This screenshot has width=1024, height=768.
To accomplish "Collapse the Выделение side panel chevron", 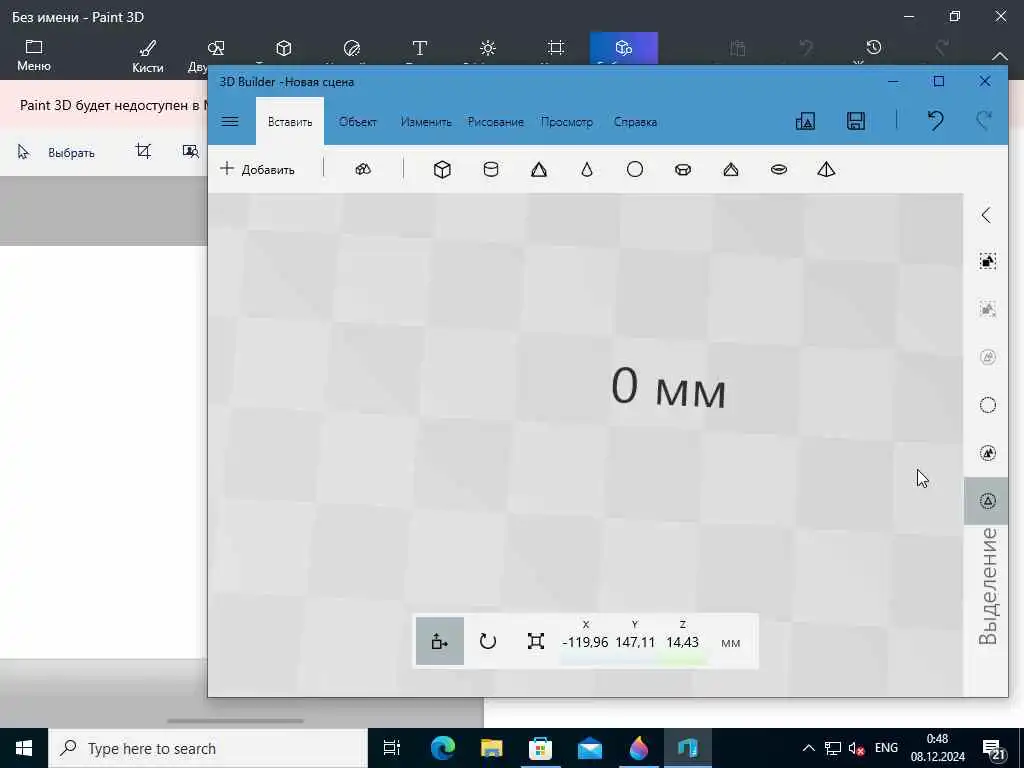I will [987, 215].
